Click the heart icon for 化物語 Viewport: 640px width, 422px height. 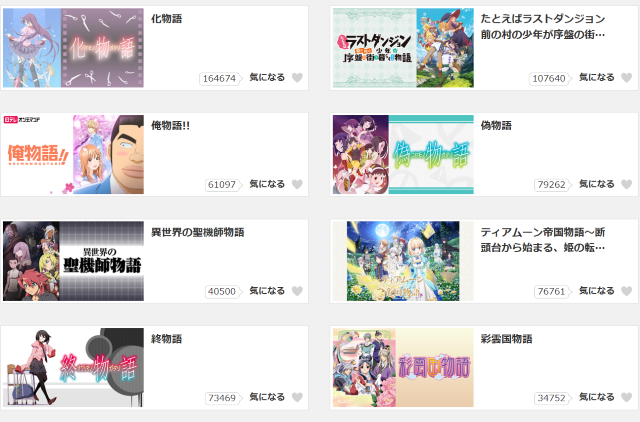[x=298, y=78]
